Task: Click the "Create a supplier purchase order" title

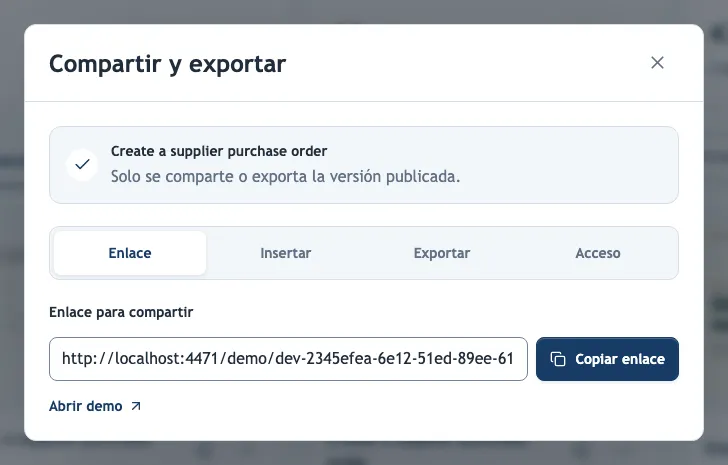Action: coord(219,151)
